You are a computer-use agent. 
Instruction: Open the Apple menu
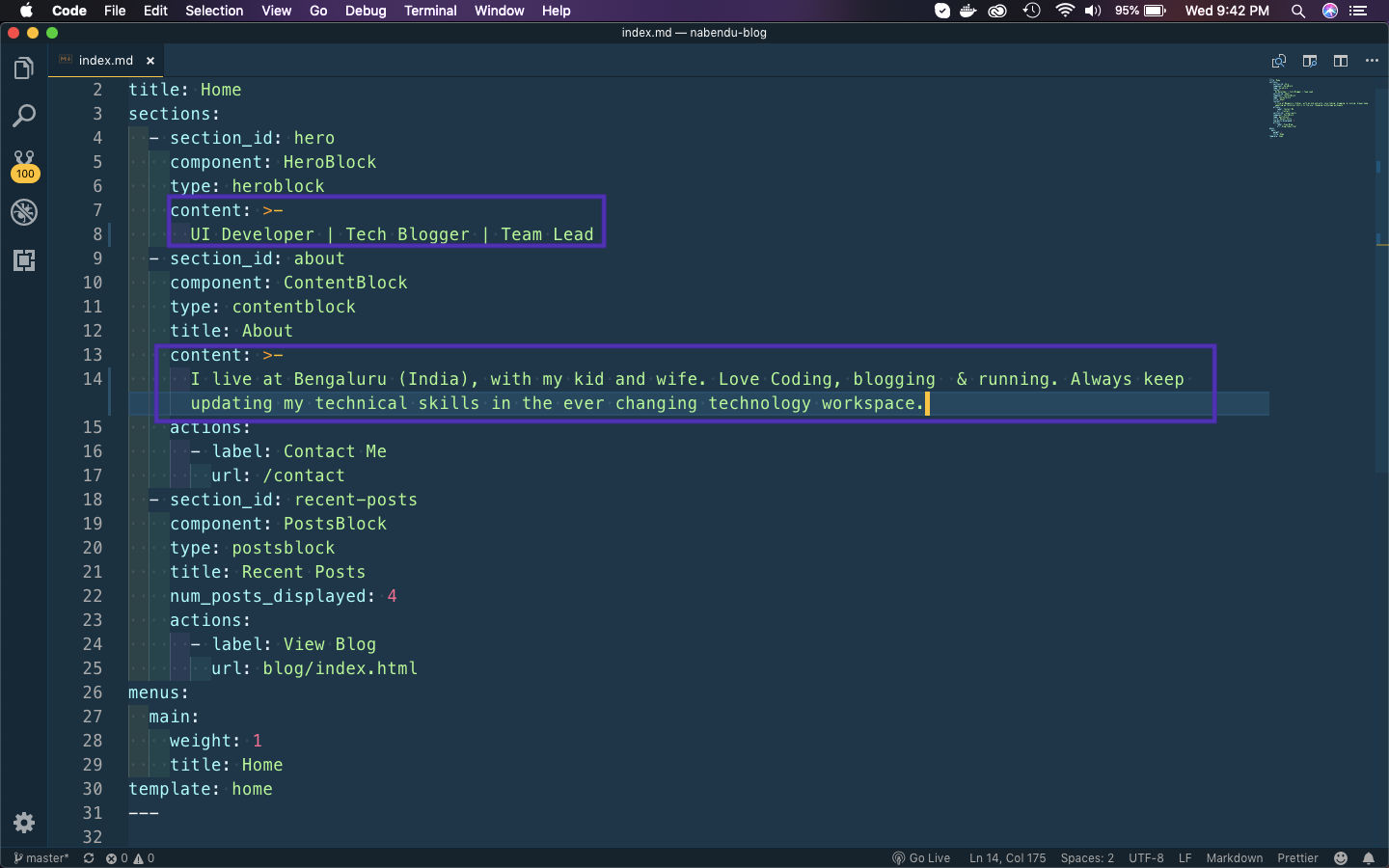coord(26,11)
